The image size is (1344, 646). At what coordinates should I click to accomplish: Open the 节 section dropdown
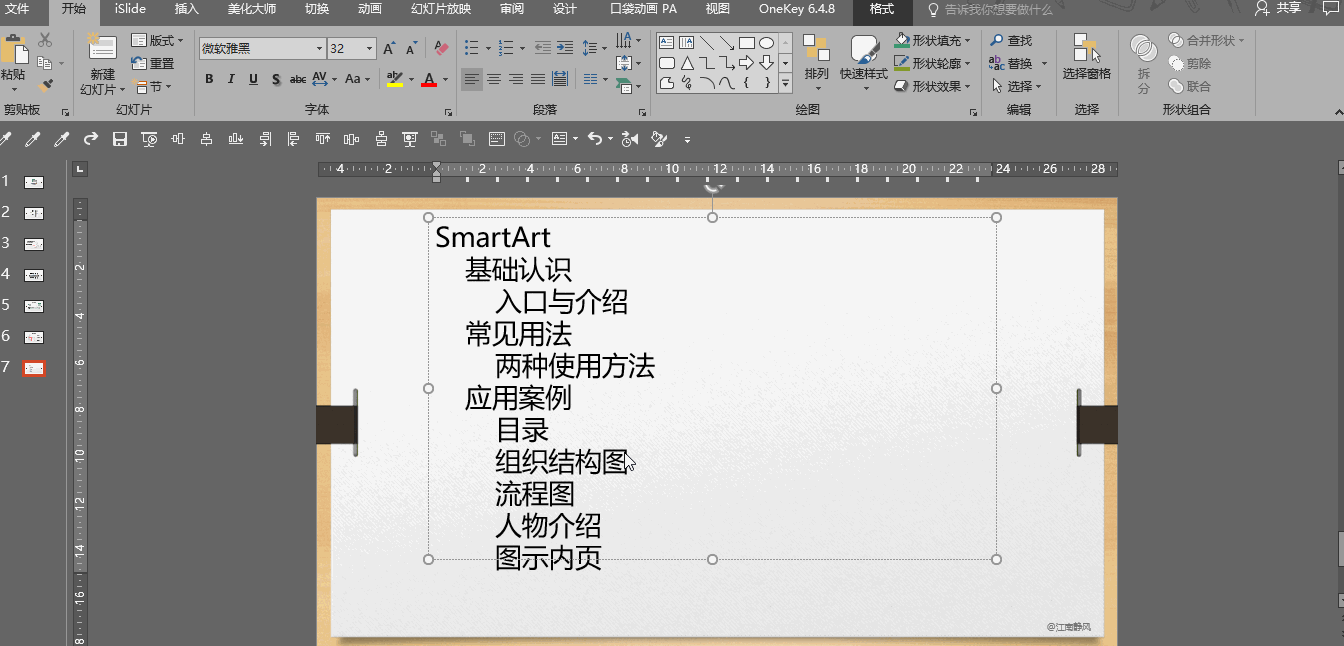tap(153, 86)
